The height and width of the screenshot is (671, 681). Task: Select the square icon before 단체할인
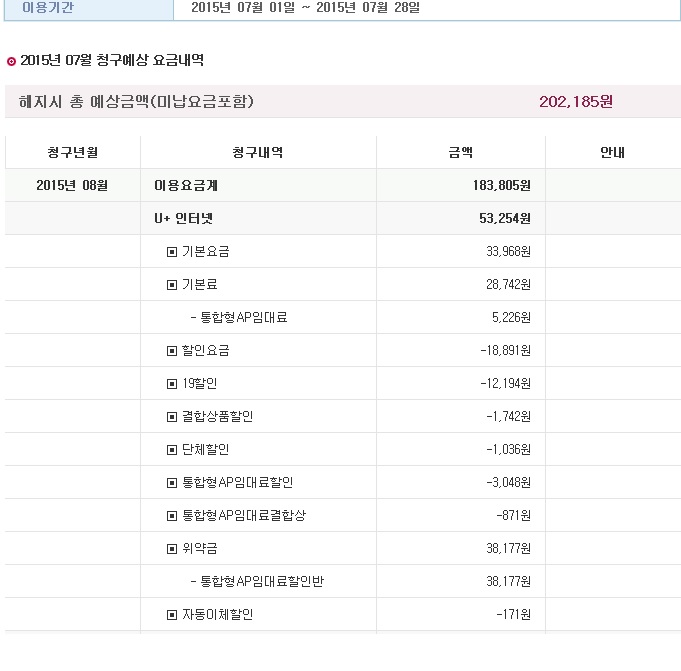172,450
